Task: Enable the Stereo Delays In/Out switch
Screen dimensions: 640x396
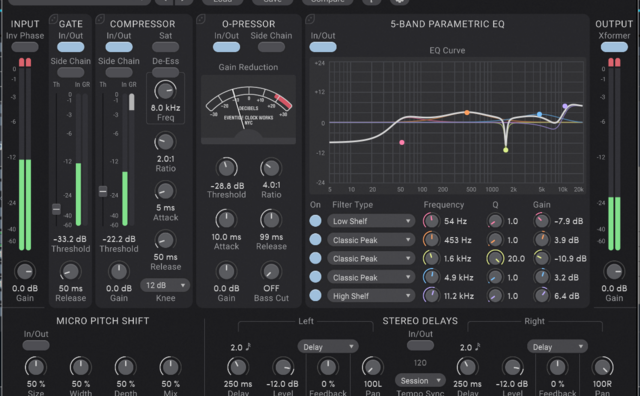Action: point(420,345)
